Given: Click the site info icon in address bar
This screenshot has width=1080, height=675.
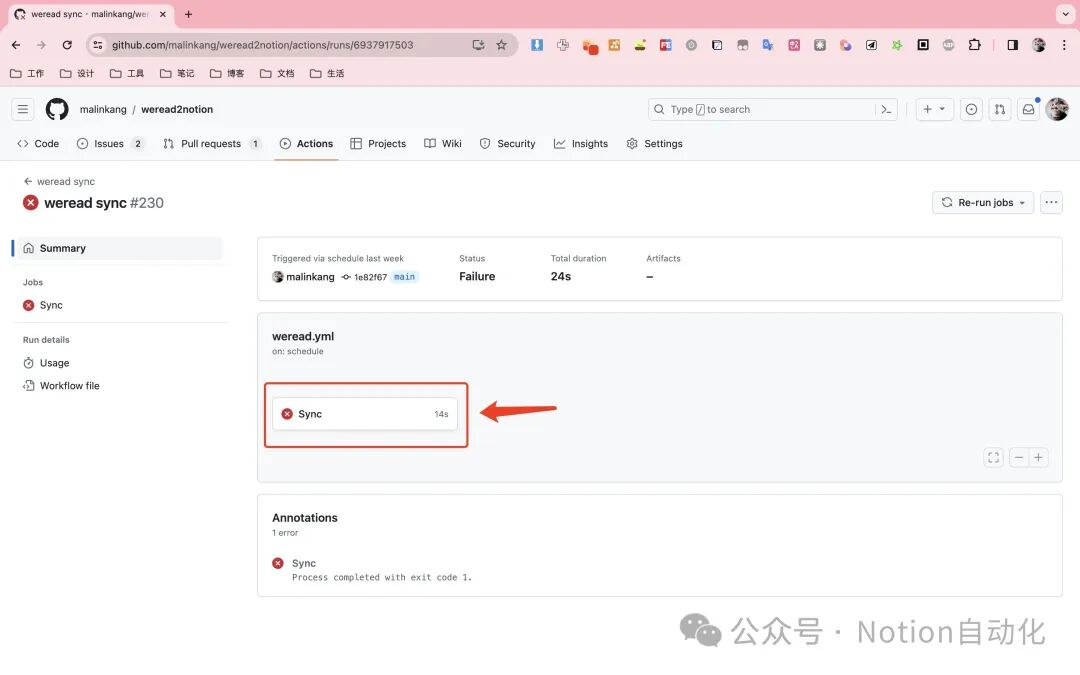Looking at the screenshot, I should [98, 45].
